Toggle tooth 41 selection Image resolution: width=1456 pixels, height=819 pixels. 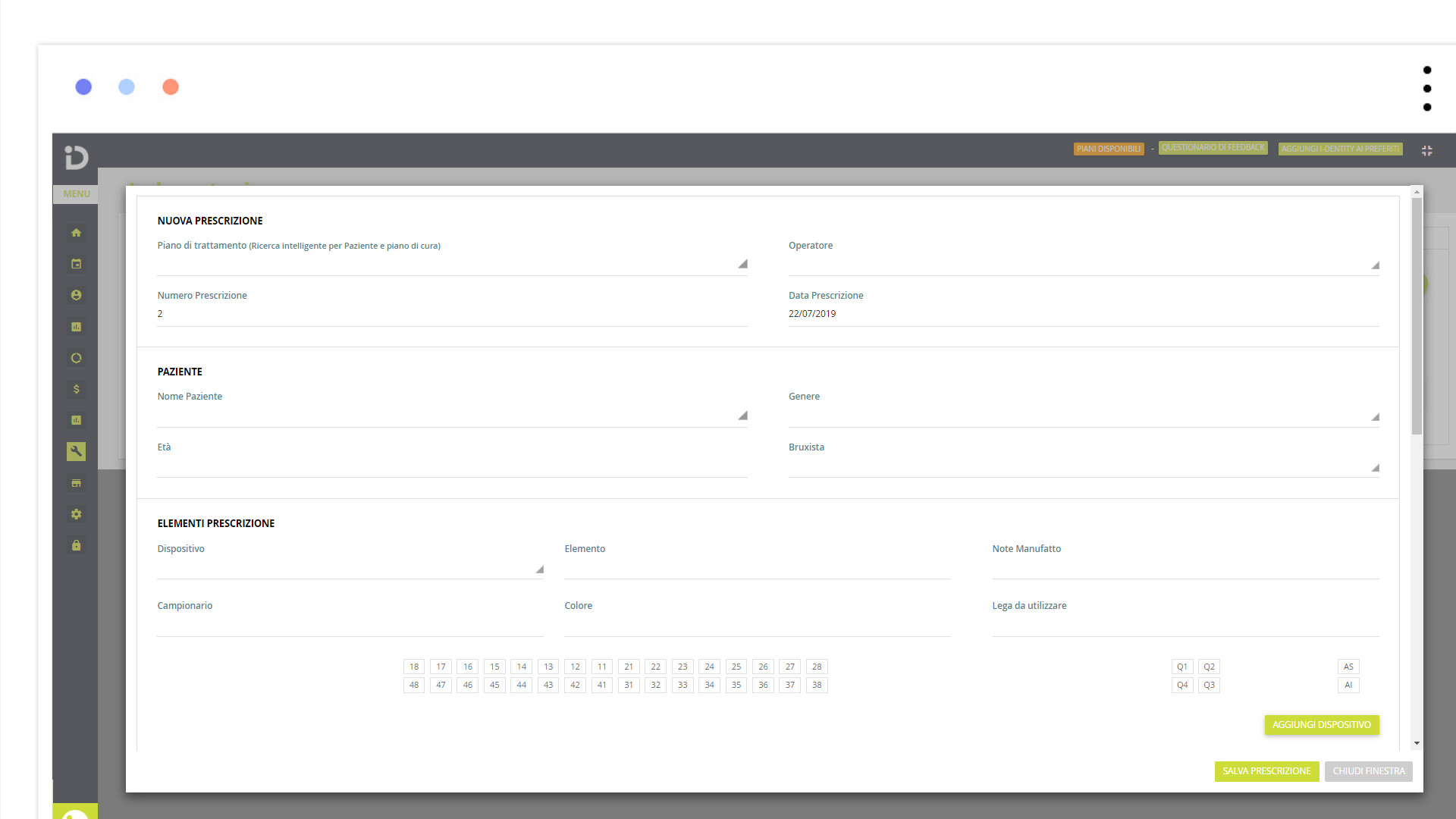tap(602, 686)
